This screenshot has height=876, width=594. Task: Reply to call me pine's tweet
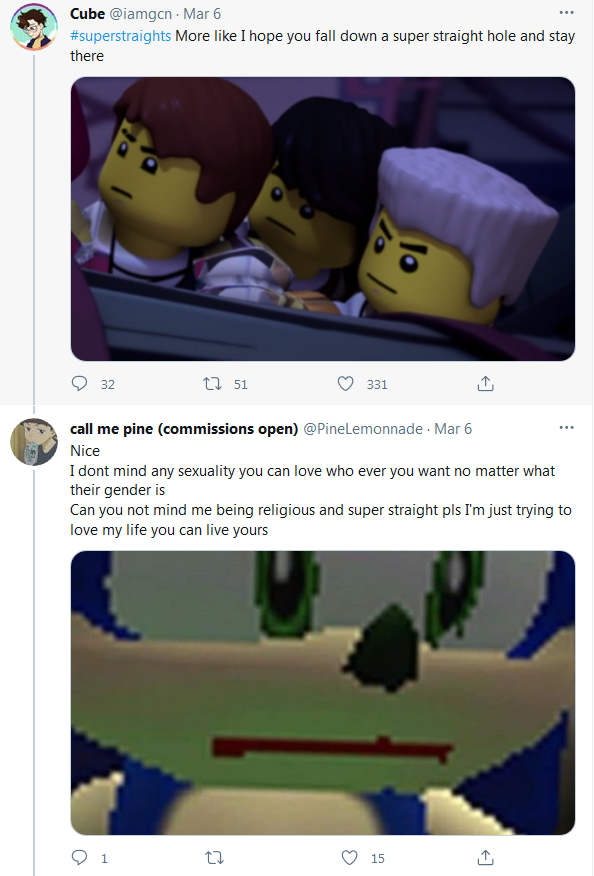pyautogui.click(x=79, y=857)
